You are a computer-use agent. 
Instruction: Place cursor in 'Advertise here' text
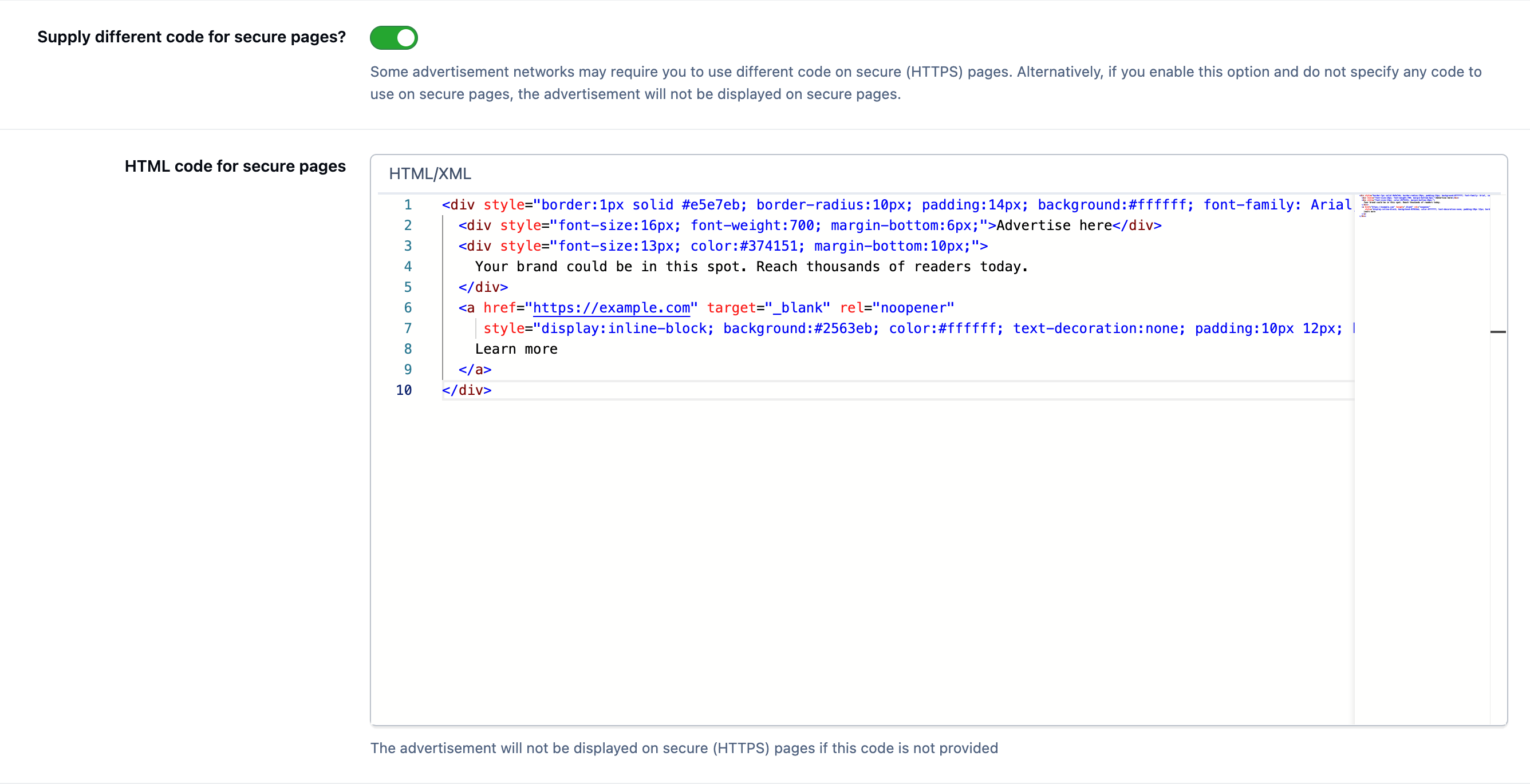(x=1054, y=225)
